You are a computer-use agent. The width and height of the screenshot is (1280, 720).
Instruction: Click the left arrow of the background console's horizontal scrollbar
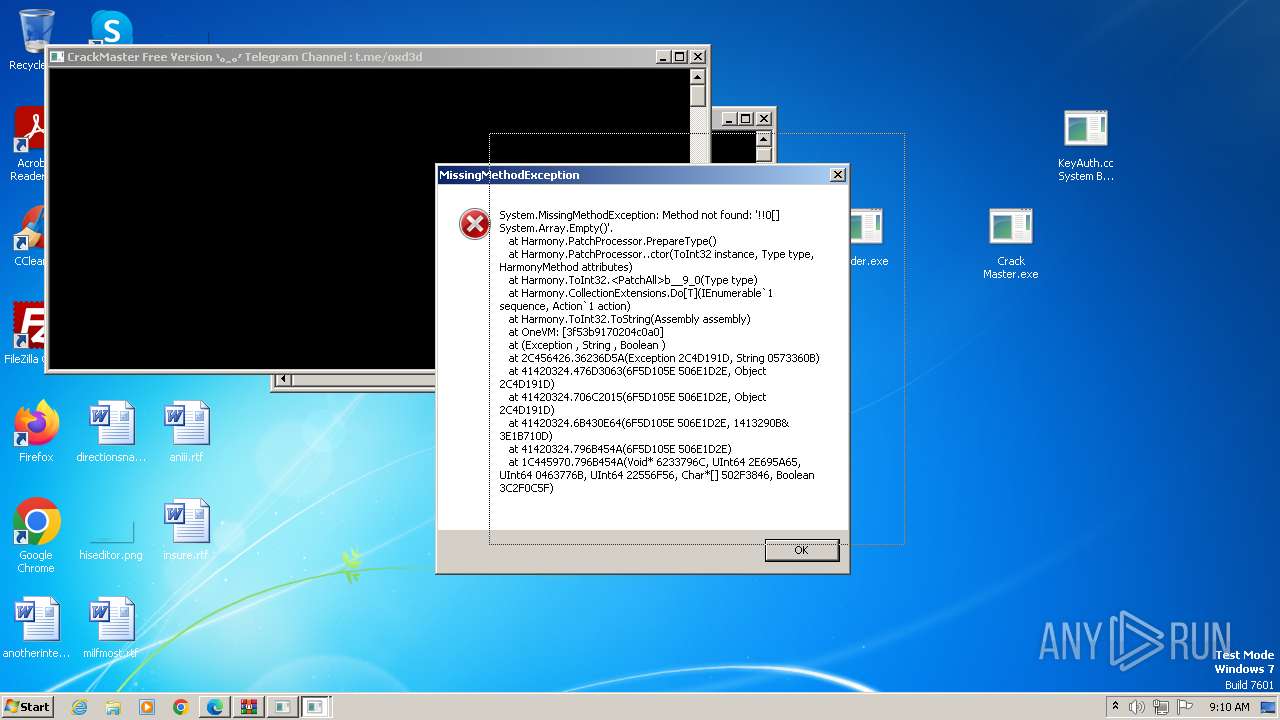(283, 380)
